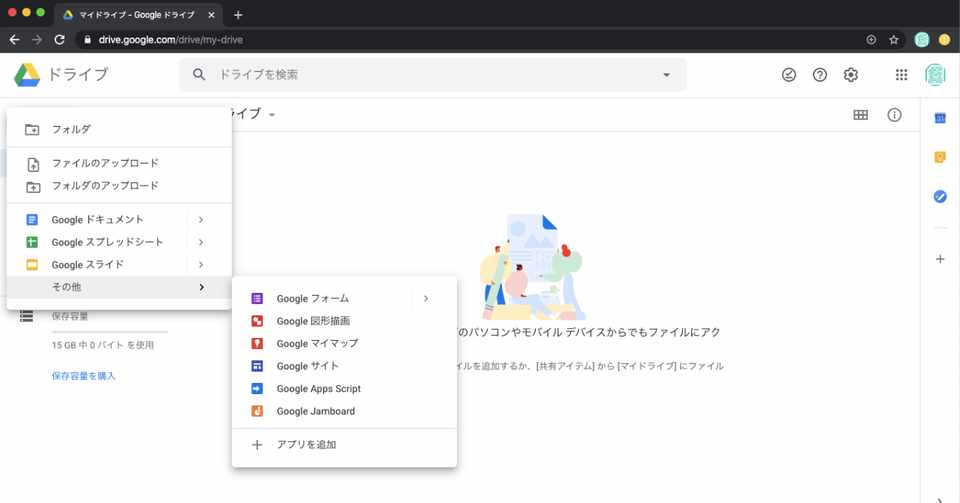Viewport: 960px width, 503px height.
Task: Click the Jamboard orange icon
Action: (257, 411)
